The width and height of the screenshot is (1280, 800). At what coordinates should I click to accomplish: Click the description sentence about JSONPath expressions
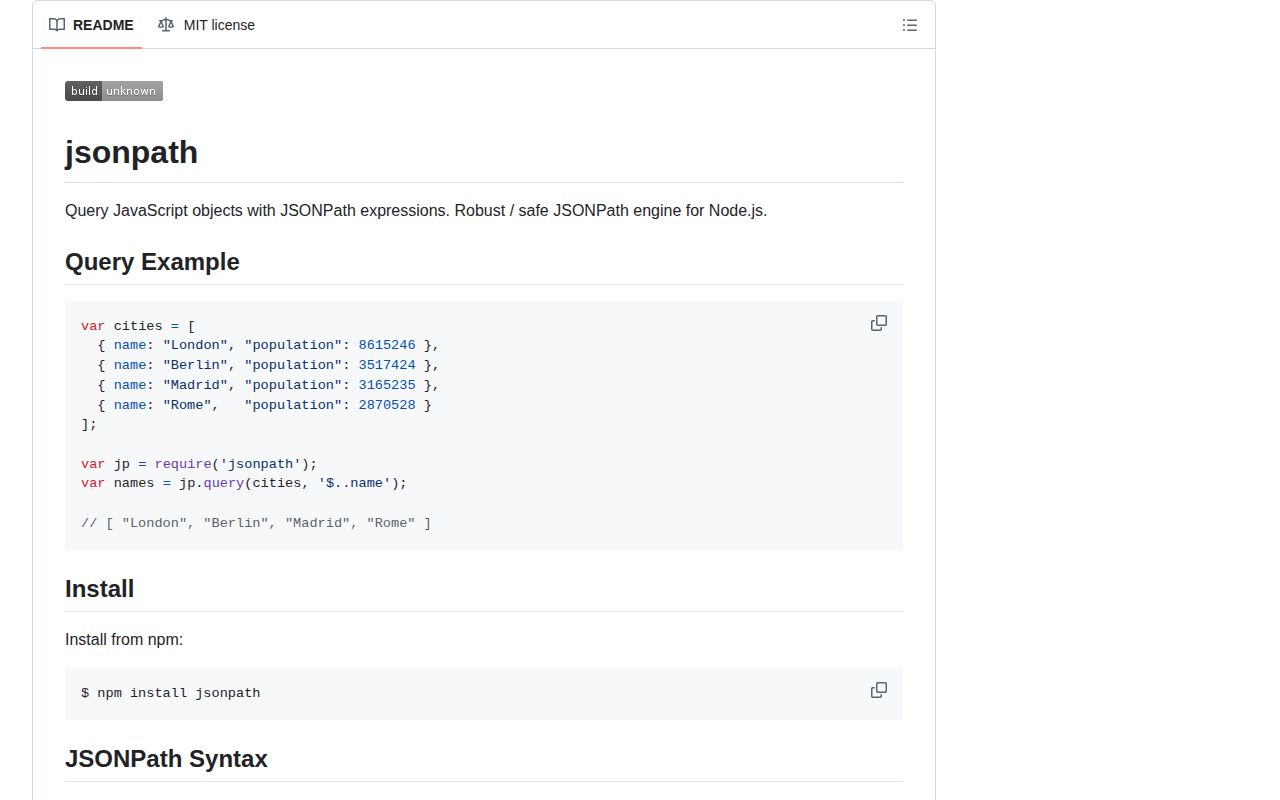click(x=416, y=210)
